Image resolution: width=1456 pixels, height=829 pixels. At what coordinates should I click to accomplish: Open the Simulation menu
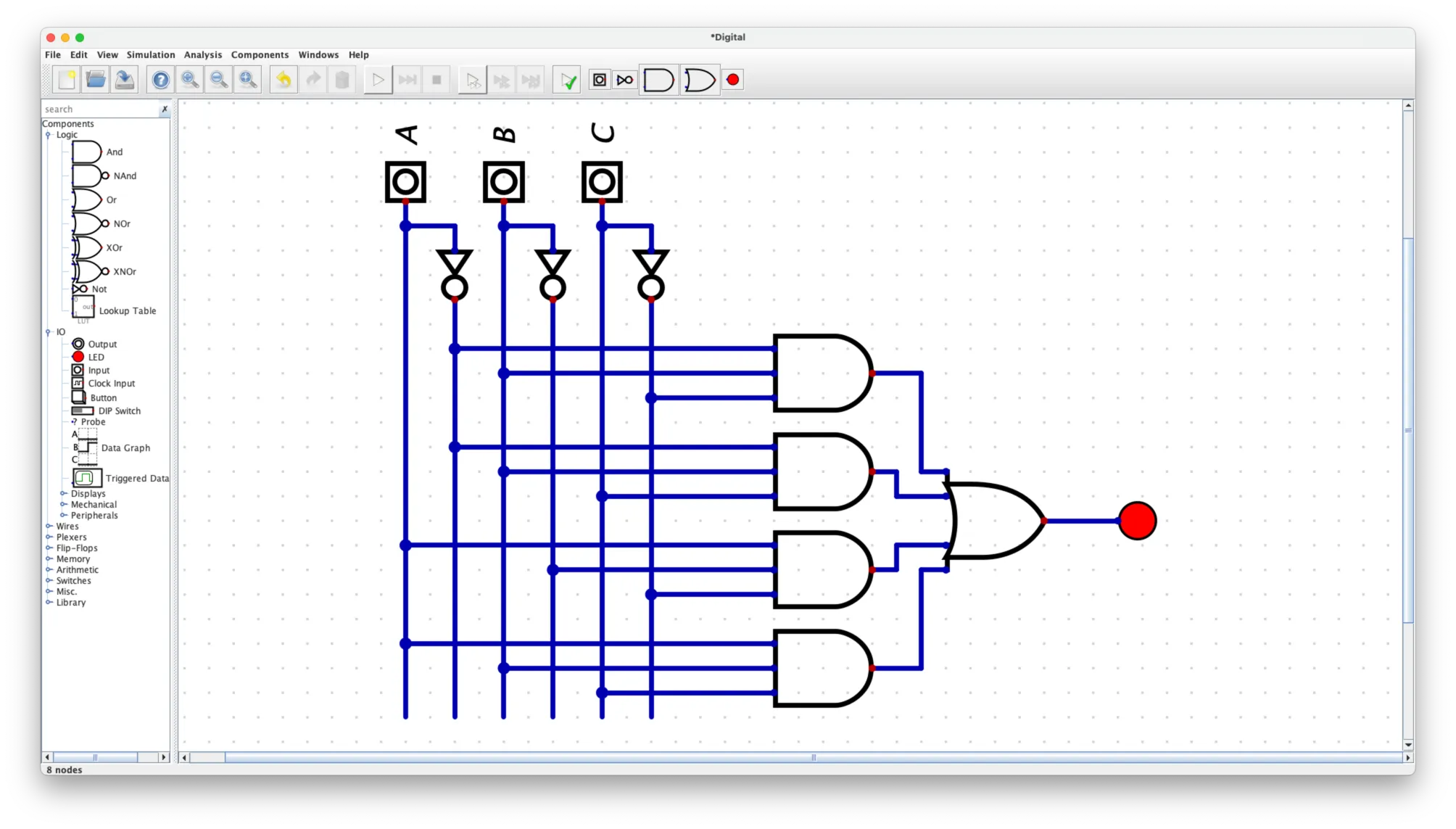[151, 55]
